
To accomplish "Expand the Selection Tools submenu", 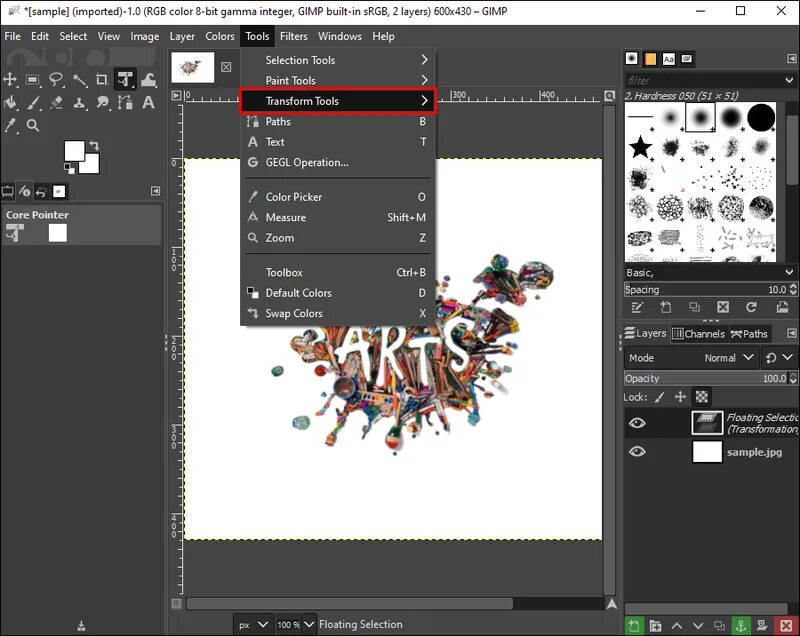I will [x=338, y=60].
